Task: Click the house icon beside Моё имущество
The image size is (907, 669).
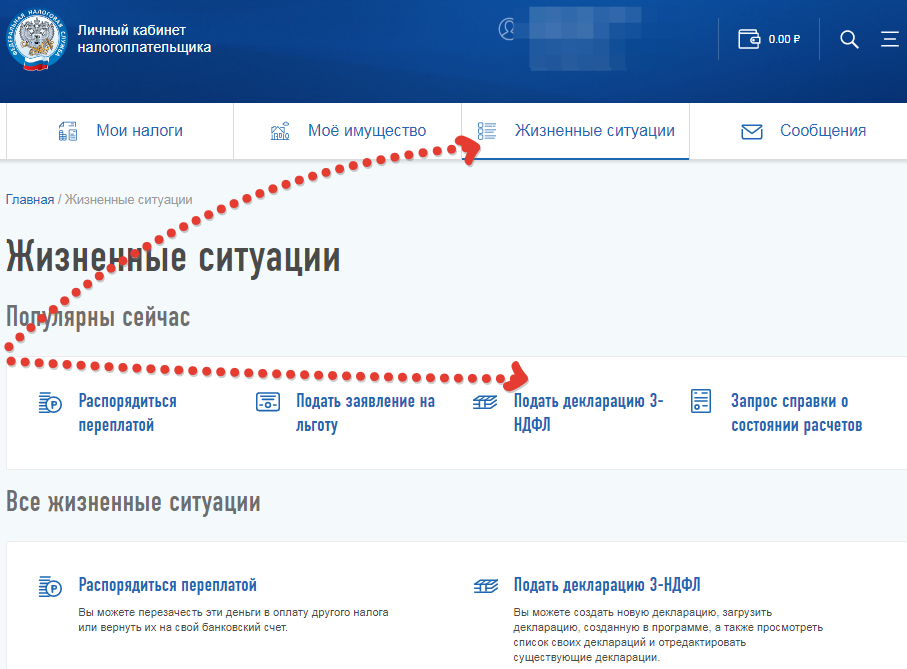Action: tap(282, 130)
